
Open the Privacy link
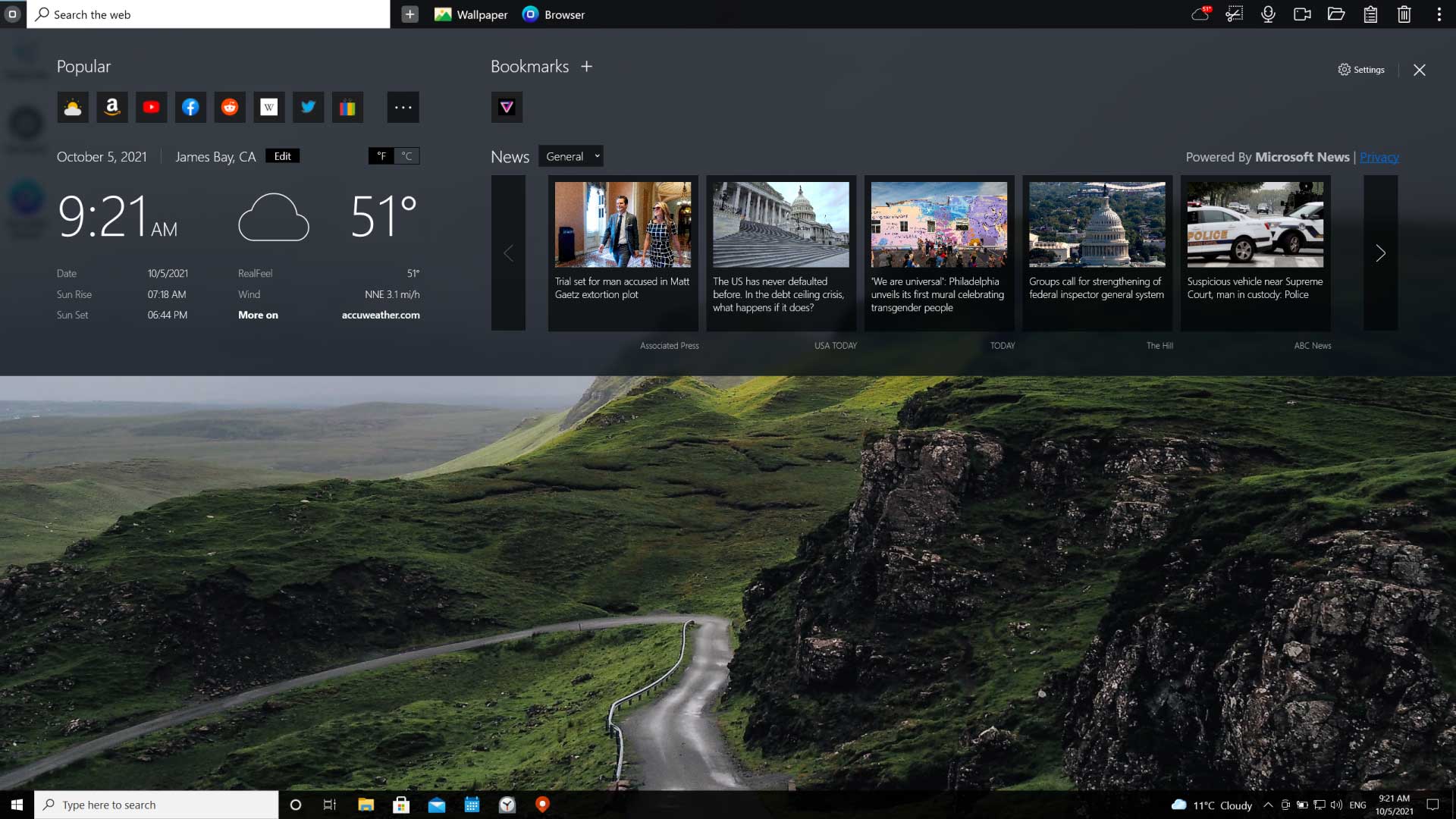pos(1379,157)
